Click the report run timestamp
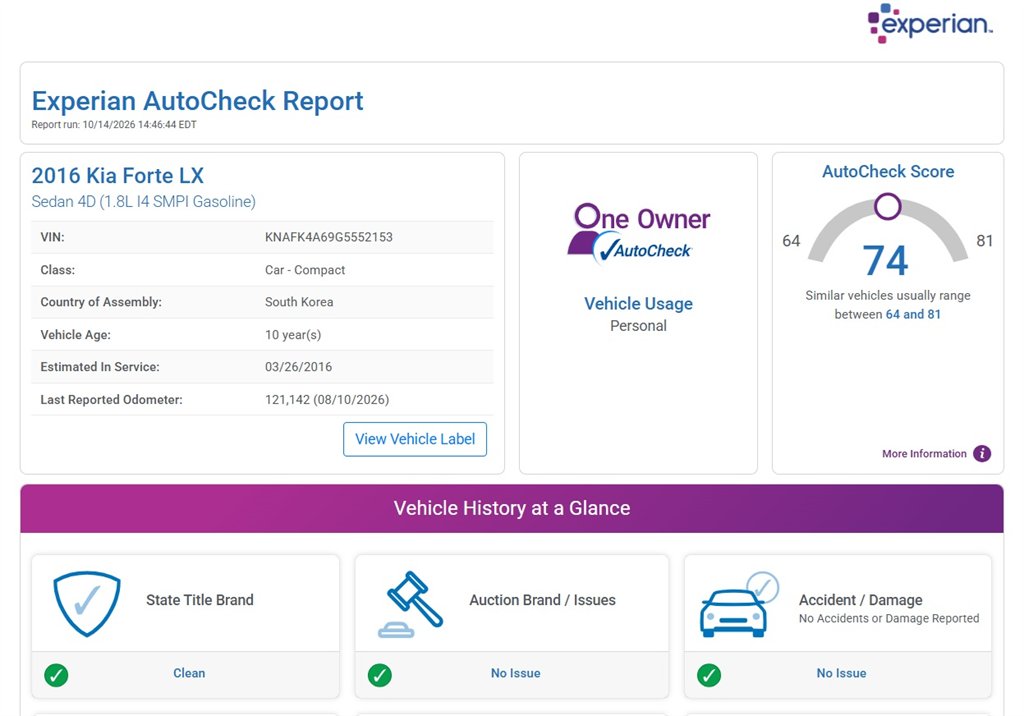This screenshot has width=1024, height=716. point(114,125)
